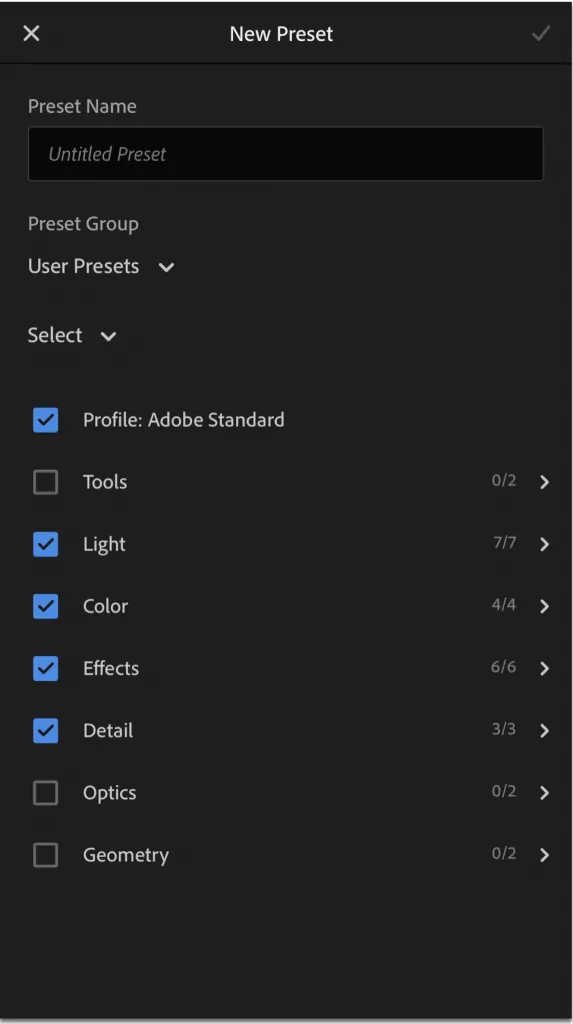This screenshot has width=573, height=1024.
Task: Tap the Detail row label
Action: [x=108, y=730]
